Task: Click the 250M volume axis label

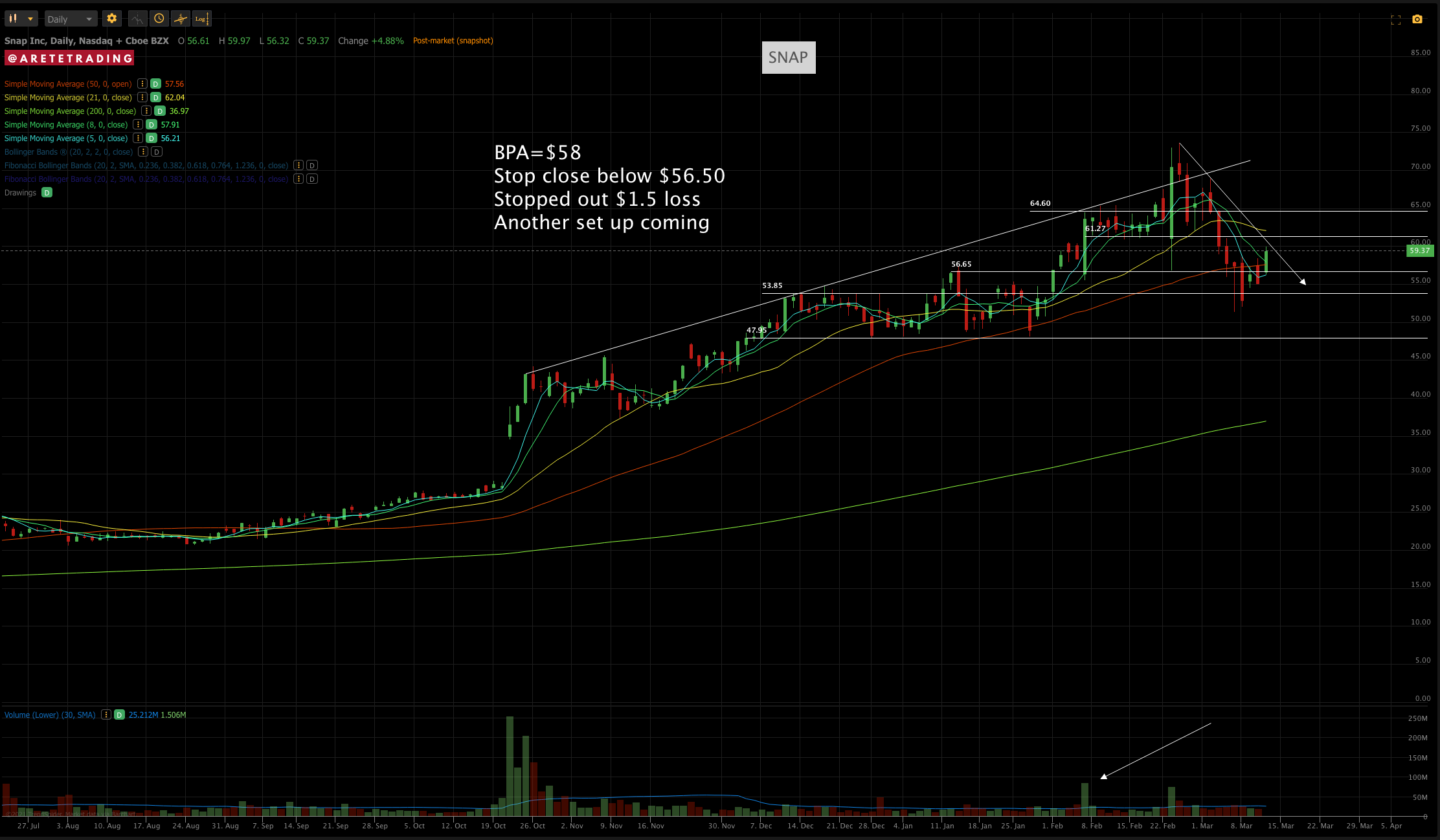Action: (x=1418, y=719)
